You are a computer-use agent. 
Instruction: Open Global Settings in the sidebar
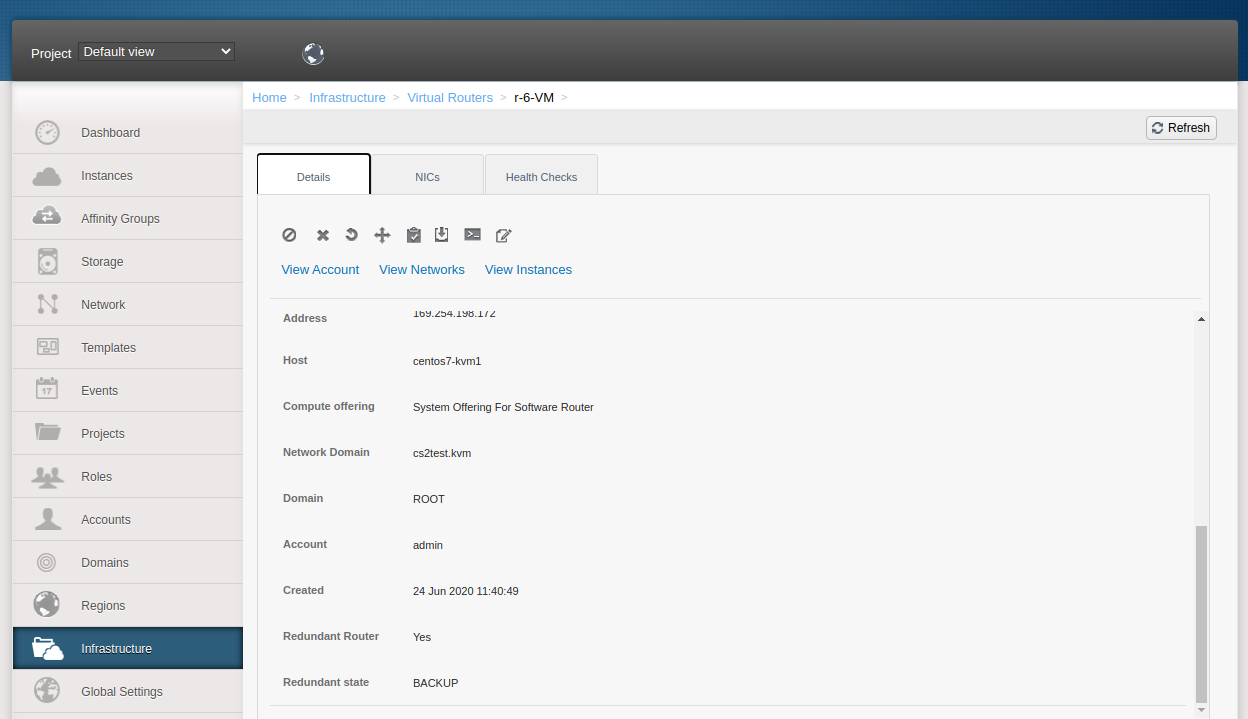pos(127,691)
